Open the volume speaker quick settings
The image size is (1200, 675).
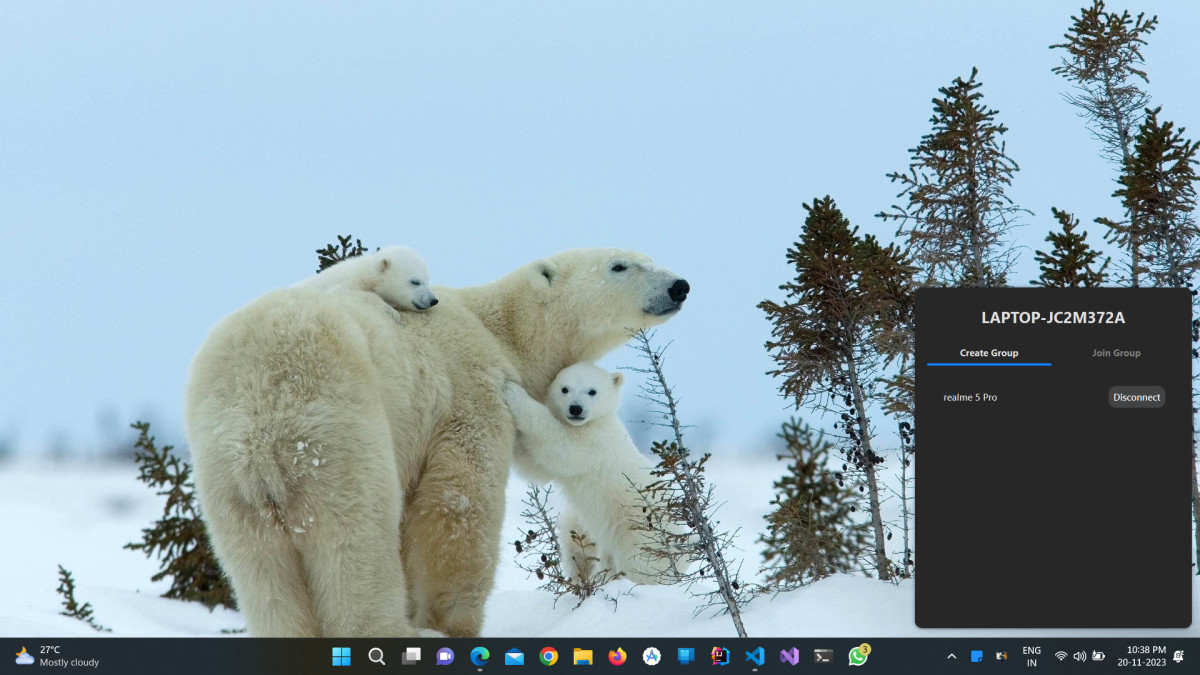click(x=1079, y=656)
